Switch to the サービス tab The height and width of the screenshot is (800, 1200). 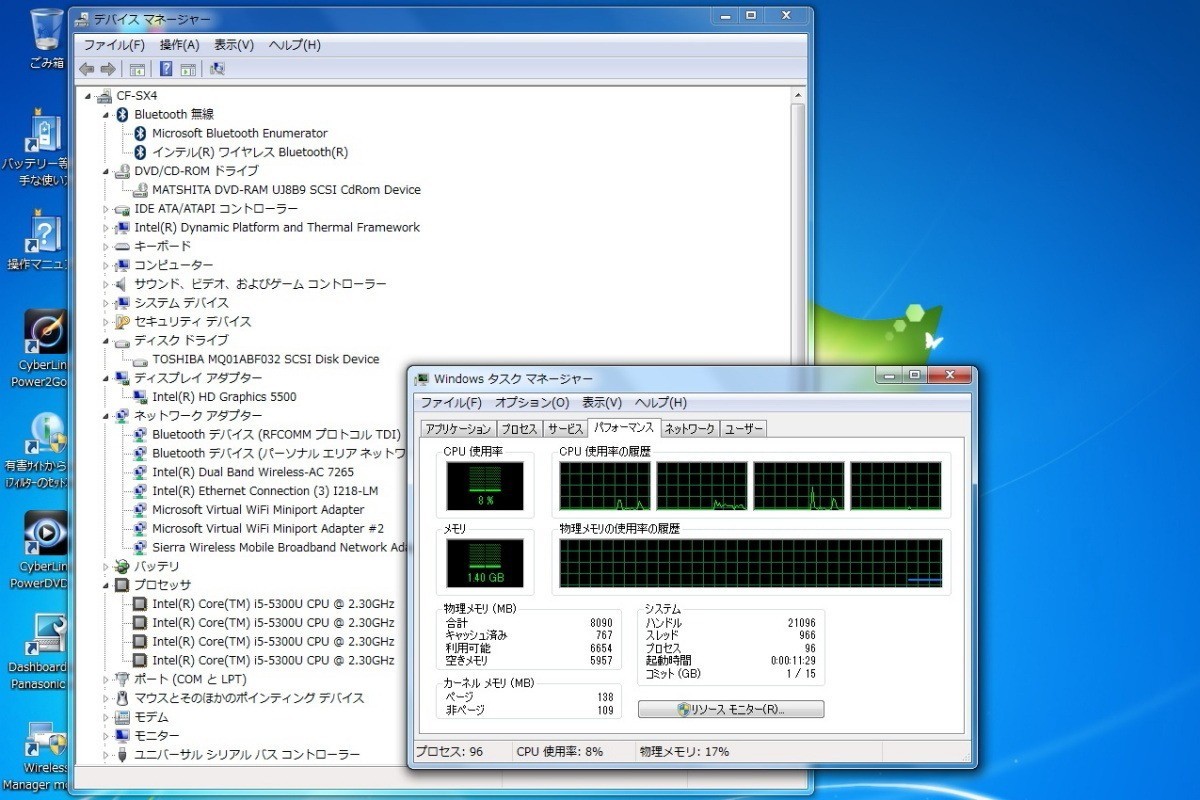coord(566,429)
